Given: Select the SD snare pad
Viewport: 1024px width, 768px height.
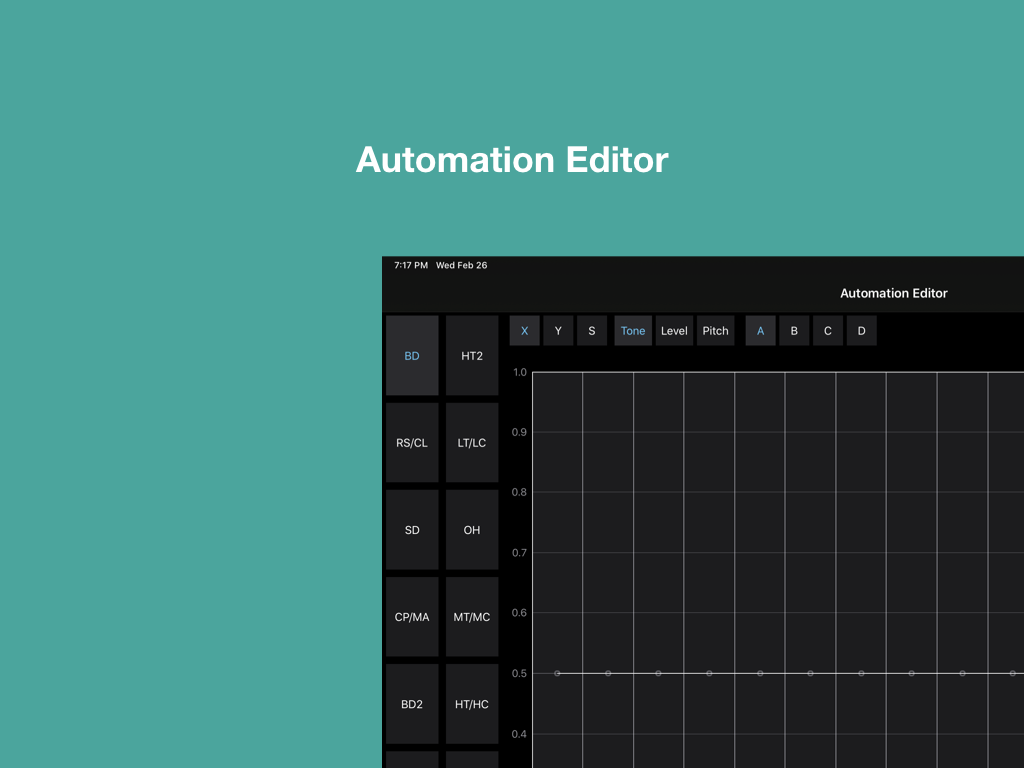Looking at the screenshot, I should click(412, 530).
